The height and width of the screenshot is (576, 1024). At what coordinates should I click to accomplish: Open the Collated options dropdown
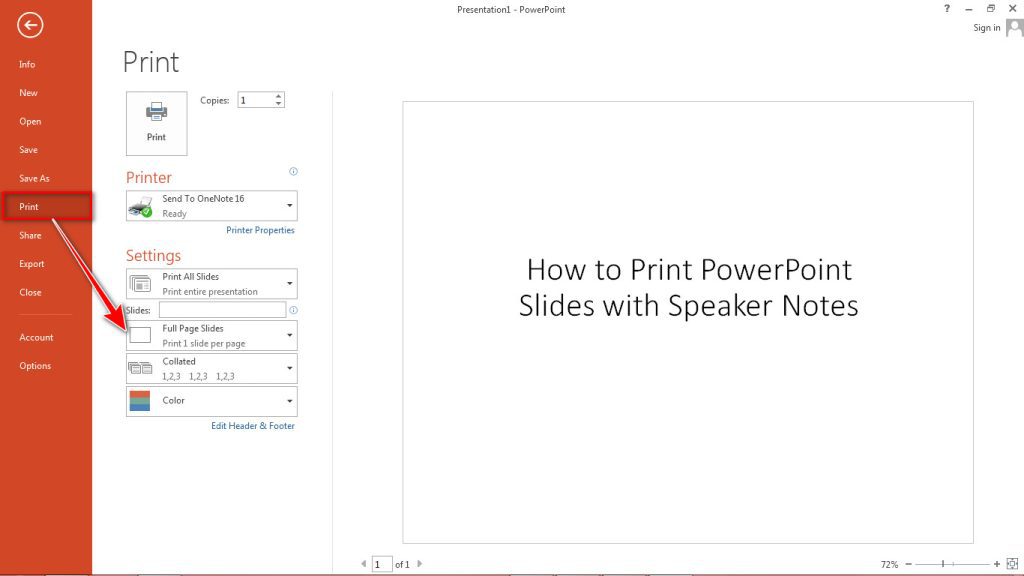(289, 367)
